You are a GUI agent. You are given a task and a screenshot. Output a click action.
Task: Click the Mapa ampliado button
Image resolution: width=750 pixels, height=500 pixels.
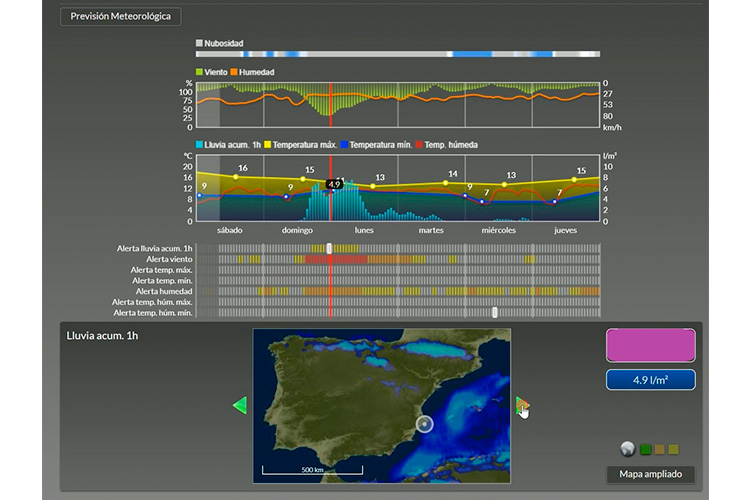pyautogui.click(x=650, y=474)
